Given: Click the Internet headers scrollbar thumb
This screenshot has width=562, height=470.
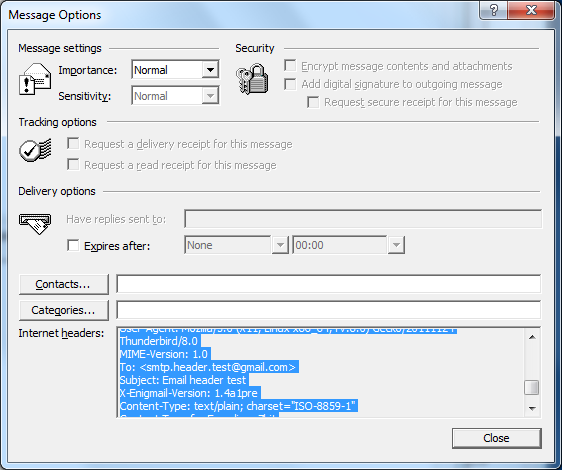Looking at the screenshot, I should (x=532, y=388).
